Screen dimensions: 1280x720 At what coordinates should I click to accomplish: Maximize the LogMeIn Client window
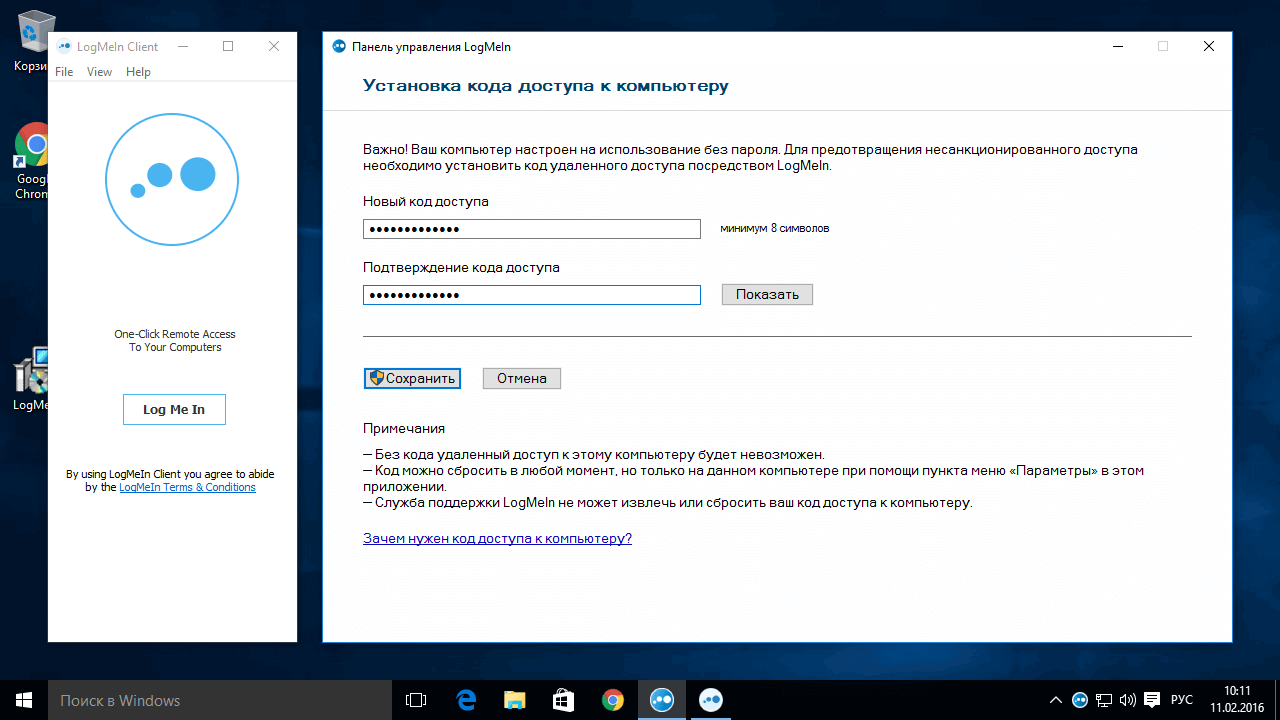[228, 46]
